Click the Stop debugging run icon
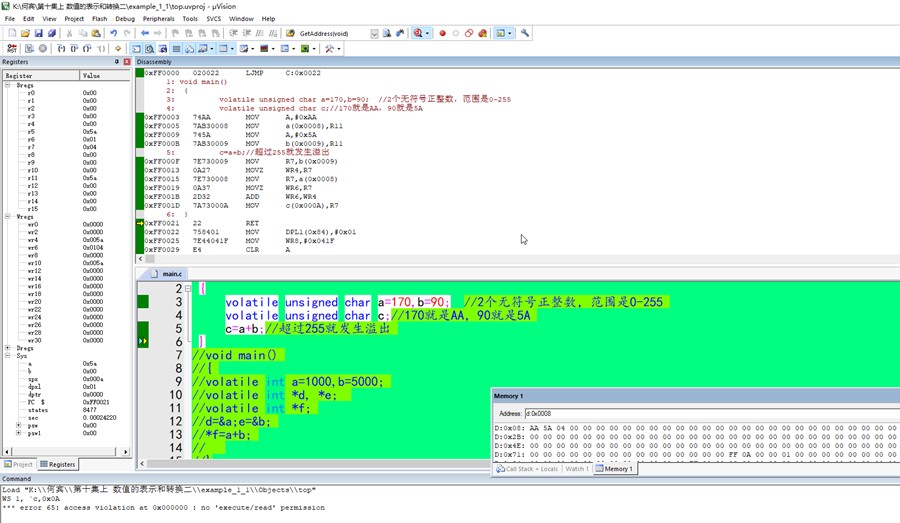Image resolution: width=900 pixels, height=523 pixels. pos(43,48)
